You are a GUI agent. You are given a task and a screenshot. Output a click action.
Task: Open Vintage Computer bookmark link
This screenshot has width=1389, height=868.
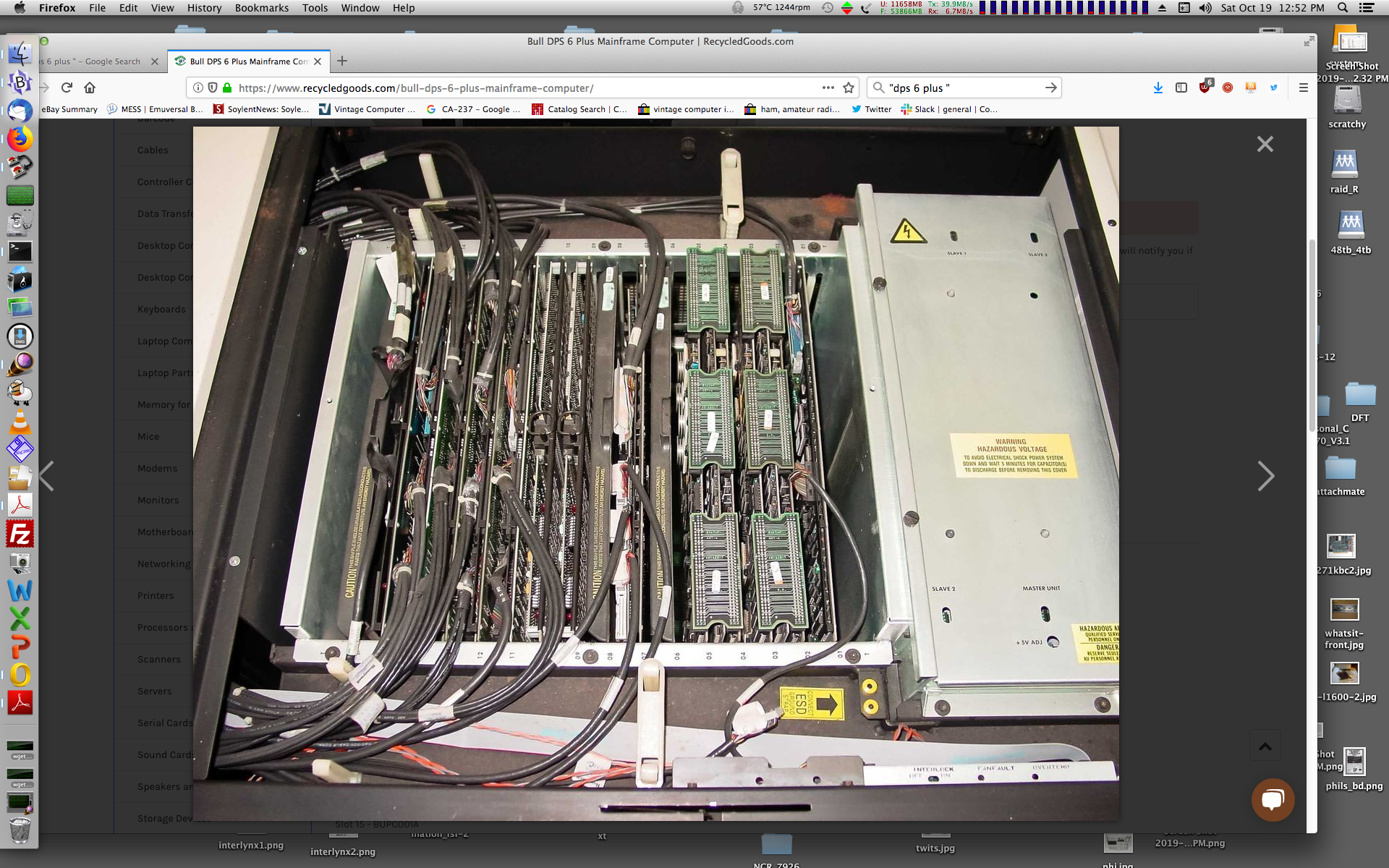click(368, 109)
